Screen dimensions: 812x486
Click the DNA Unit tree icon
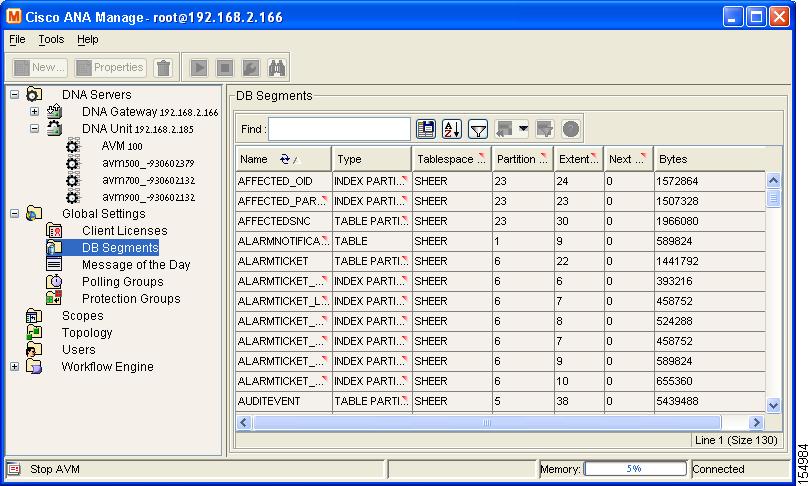pyautogui.click(x=54, y=128)
